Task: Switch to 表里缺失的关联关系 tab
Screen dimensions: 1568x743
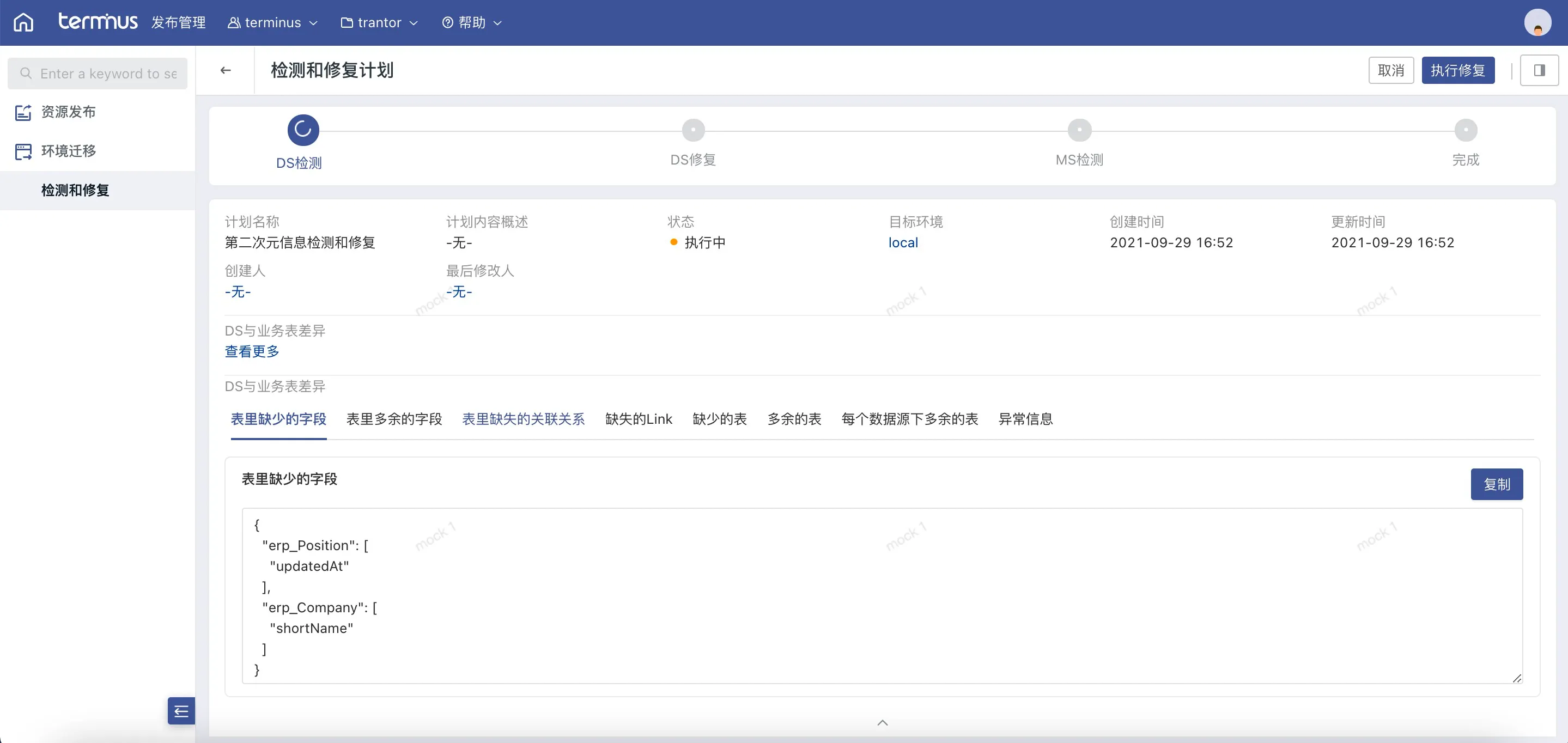Action: [523, 419]
